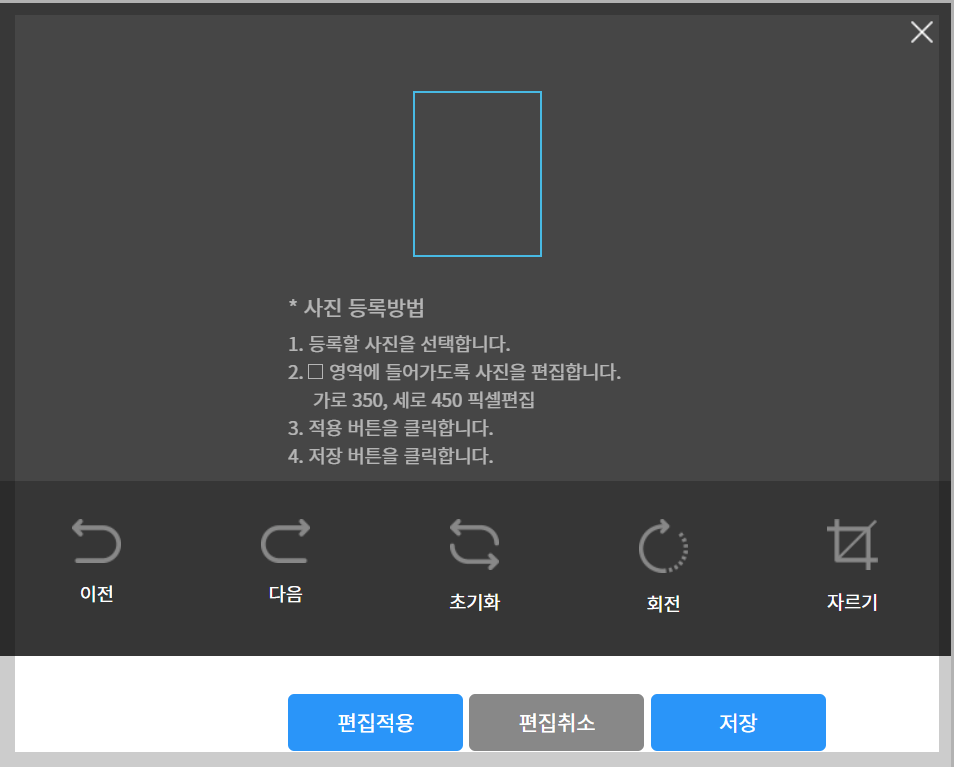
Task: Click the 다음 (next) arrow icon
Action: pos(285,543)
